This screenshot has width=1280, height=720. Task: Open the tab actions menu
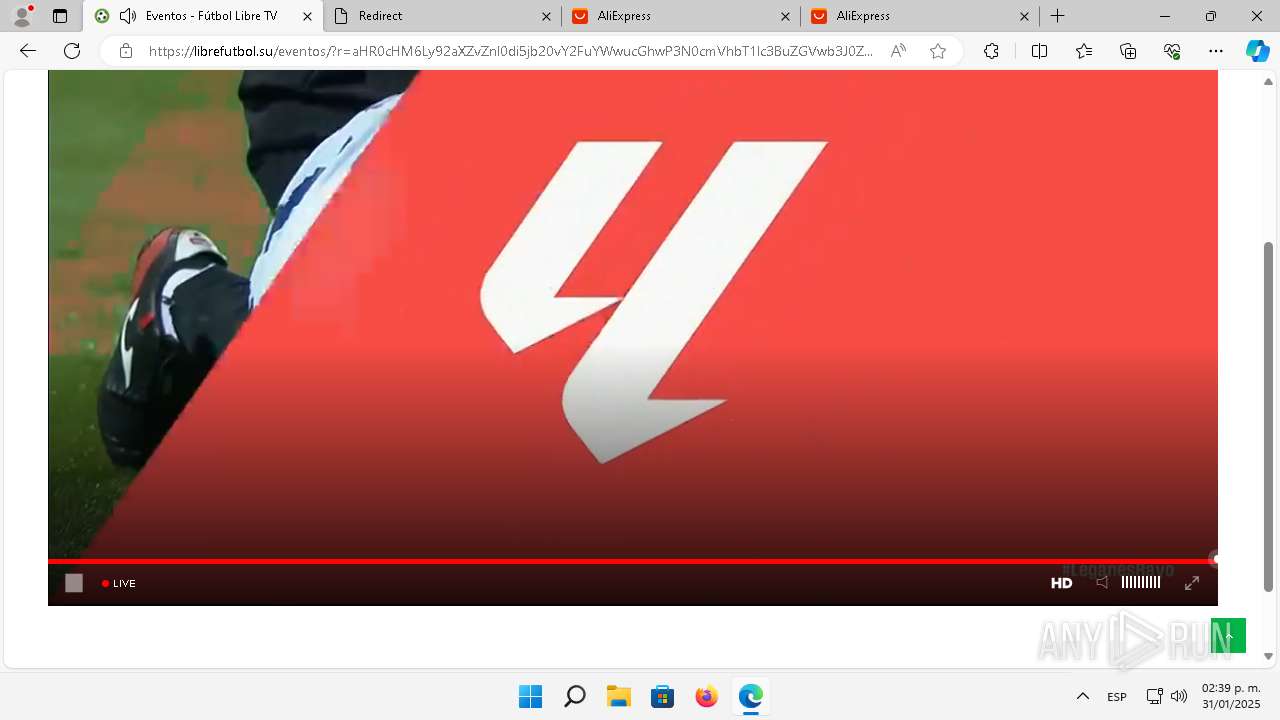pyautogui.click(x=60, y=16)
